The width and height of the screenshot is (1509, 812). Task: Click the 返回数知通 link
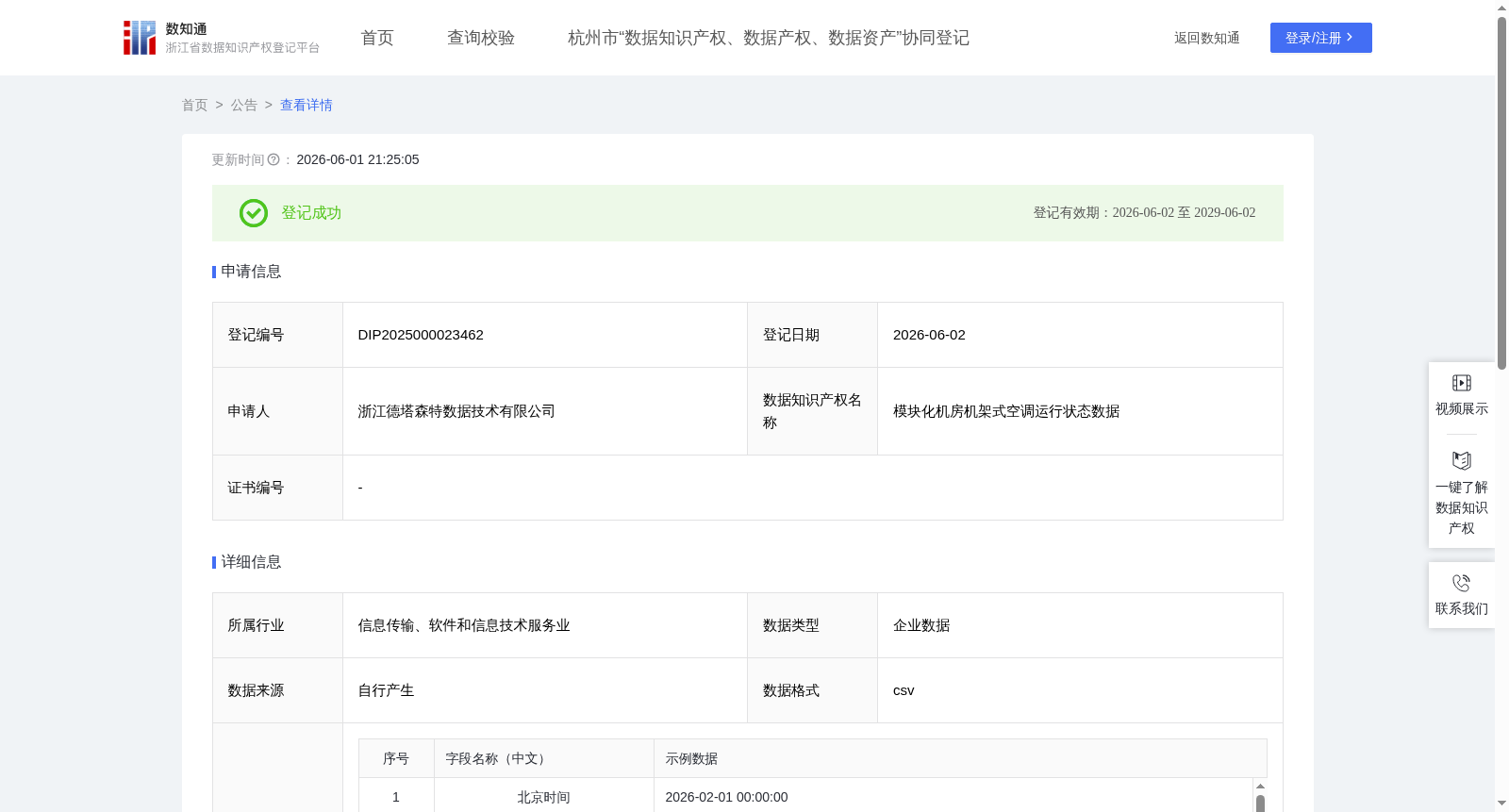pos(1207,39)
